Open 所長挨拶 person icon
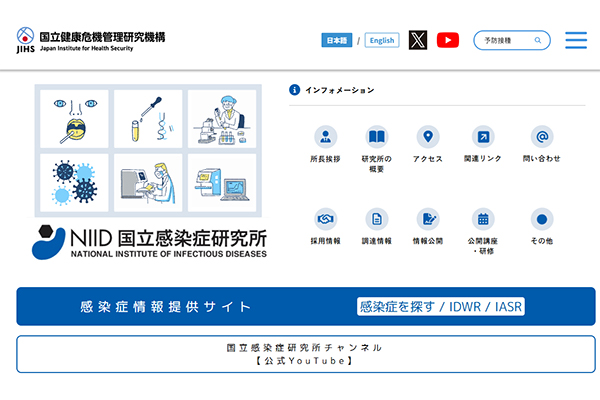Image resolution: width=600 pixels, height=400 pixels. click(x=325, y=137)
